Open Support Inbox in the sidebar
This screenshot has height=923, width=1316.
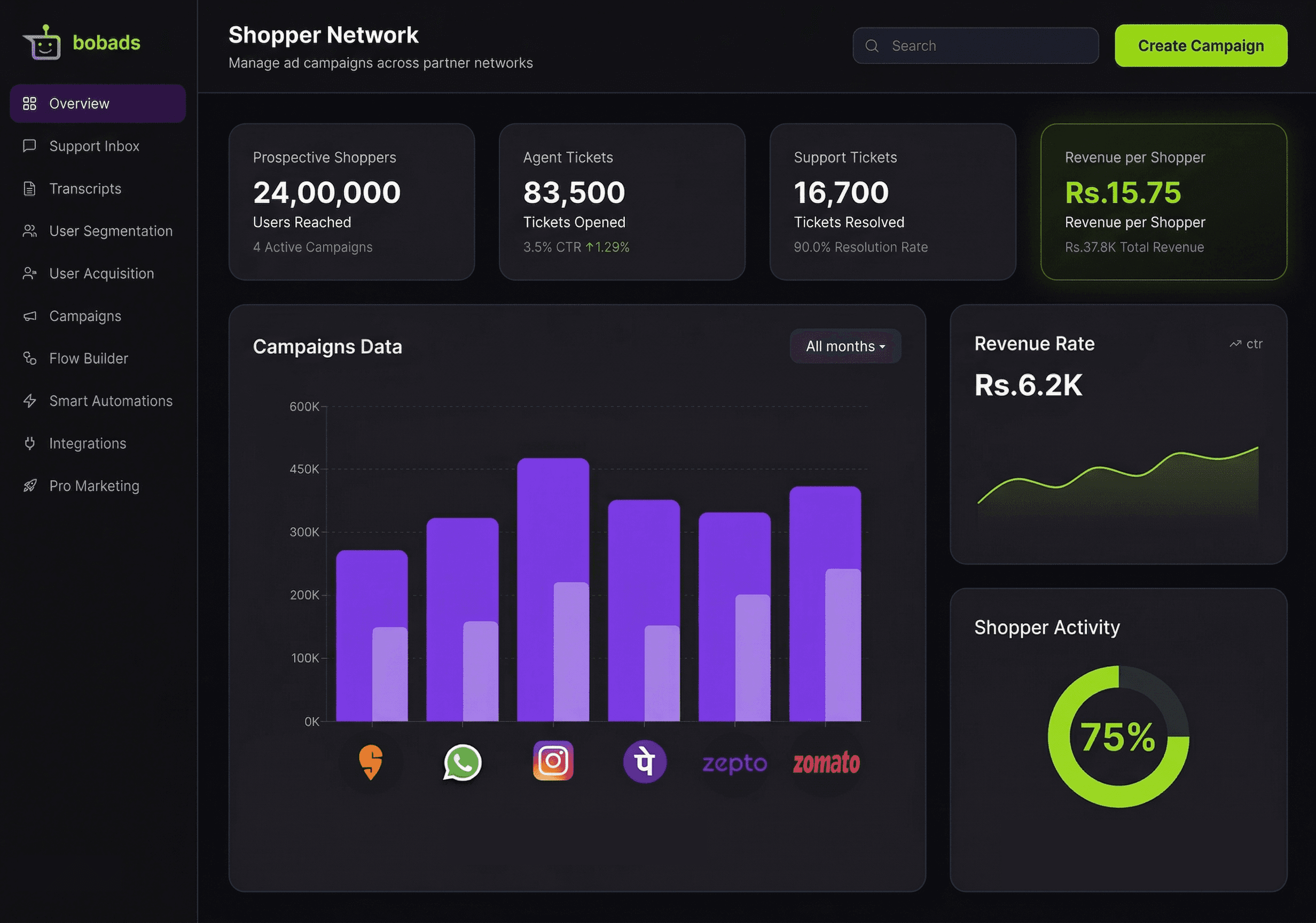[x=94, y=146]
